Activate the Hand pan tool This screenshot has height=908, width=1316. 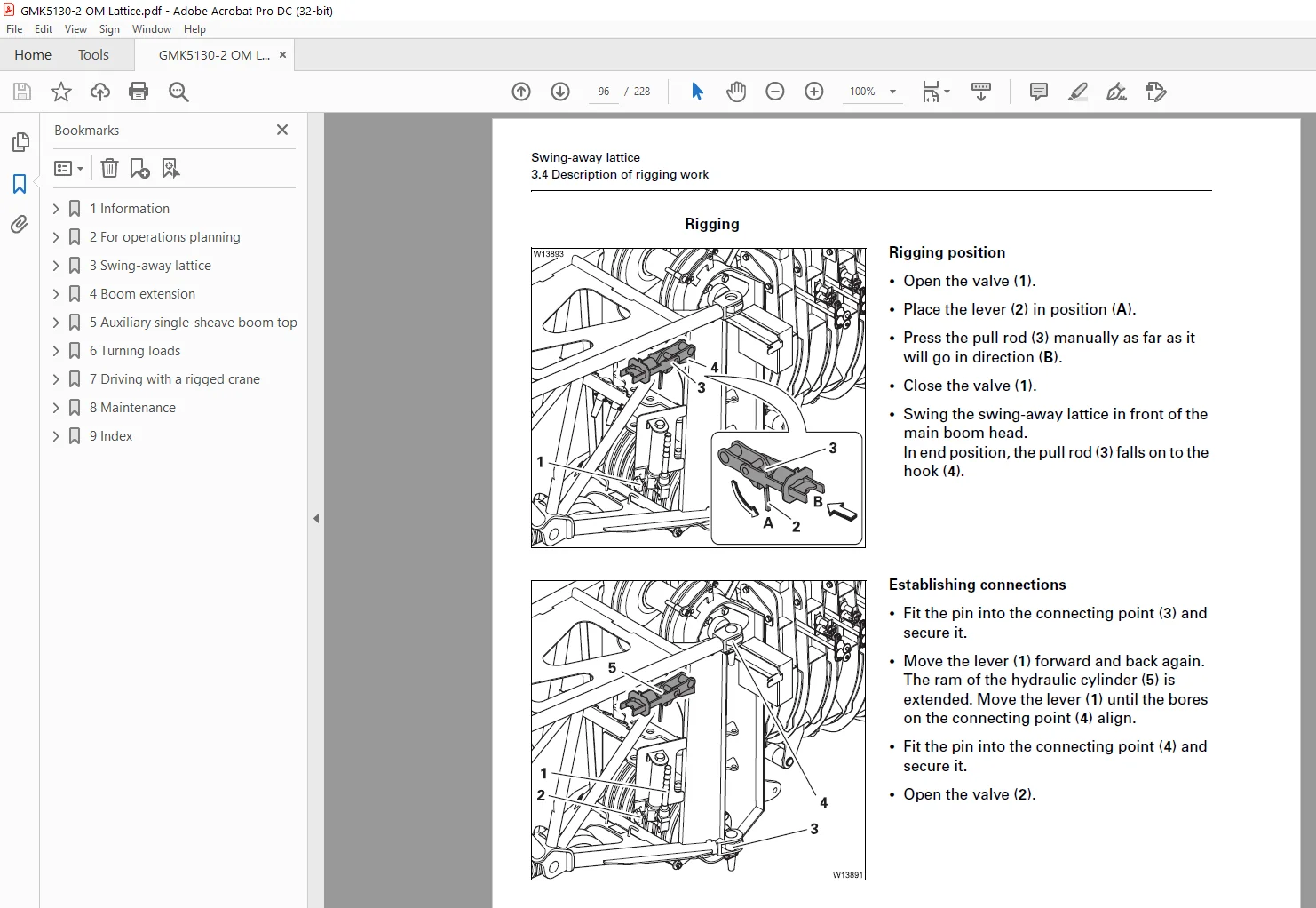[x=736, y=92]
